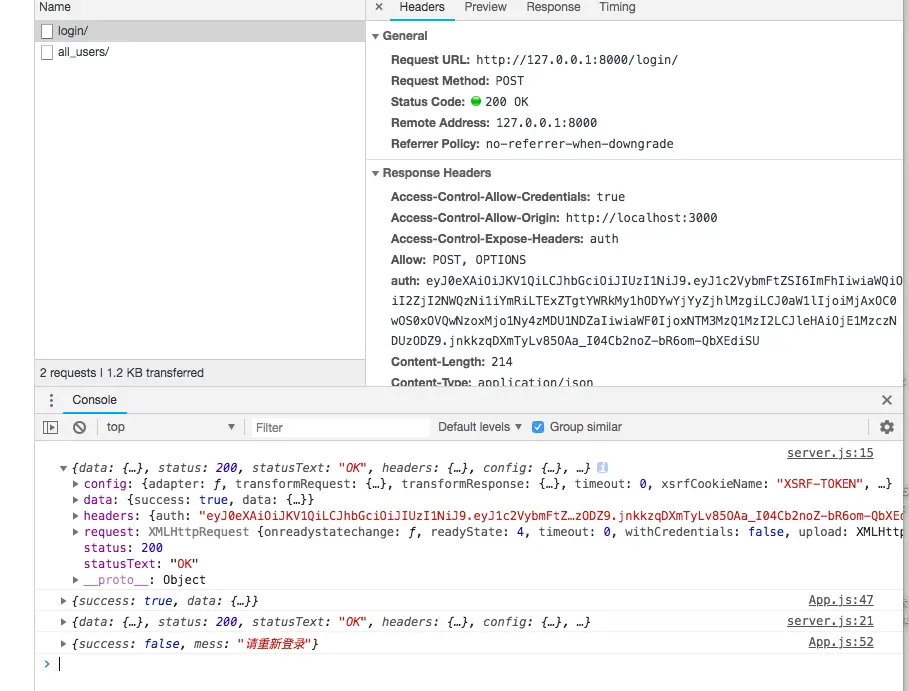Click the Allow: POST, OPTIONS header
909x691 pixels.
click(x=458, y=260)
